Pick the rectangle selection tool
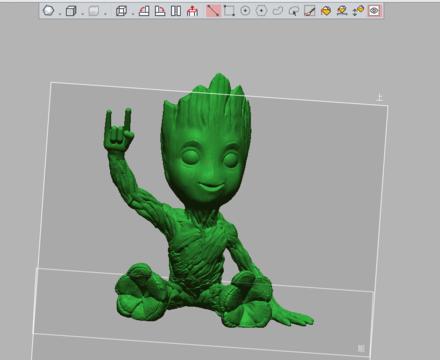440x360 pixels. coord(229,11)
